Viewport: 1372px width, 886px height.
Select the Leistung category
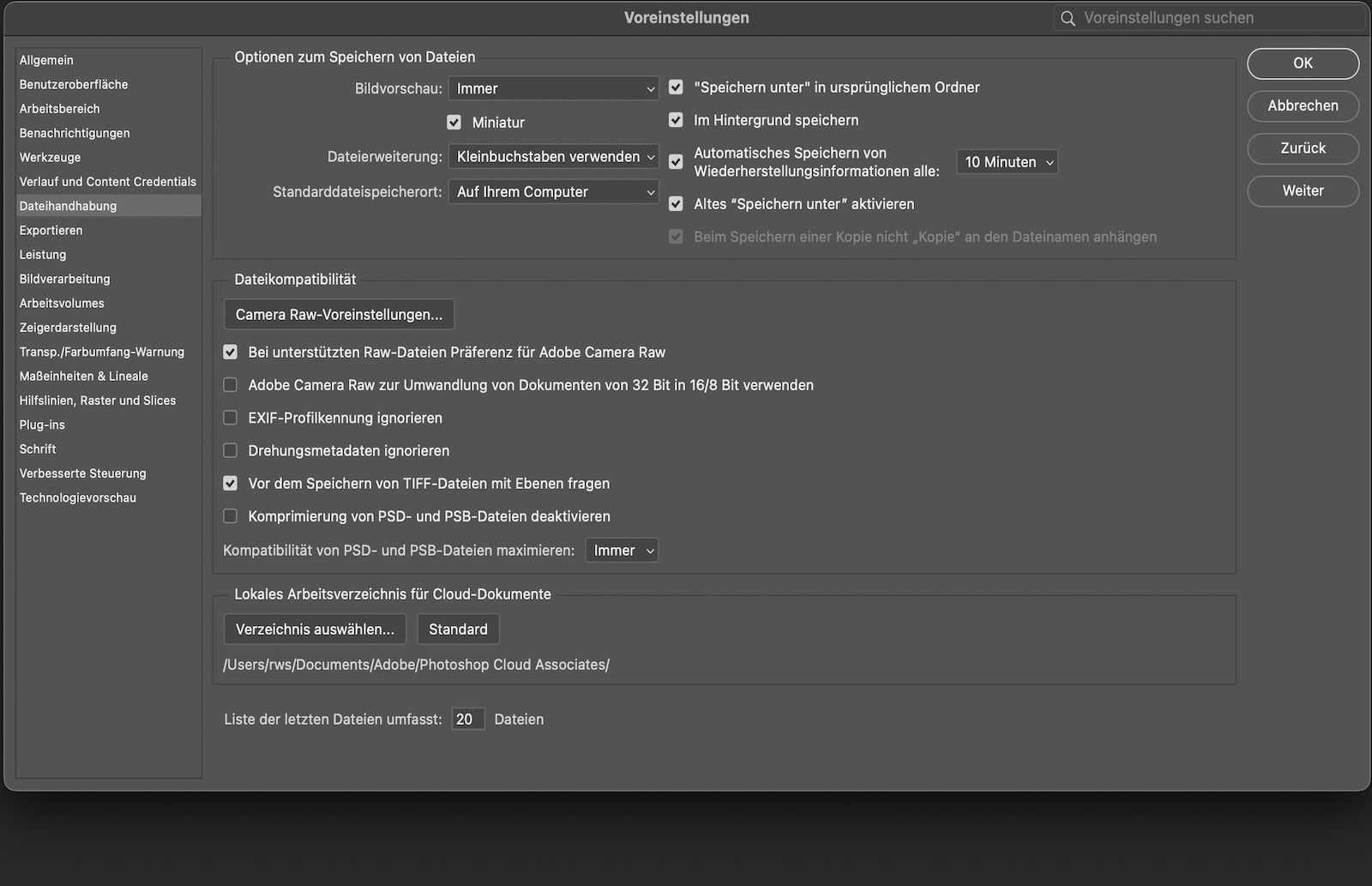[x=43, y=255]
